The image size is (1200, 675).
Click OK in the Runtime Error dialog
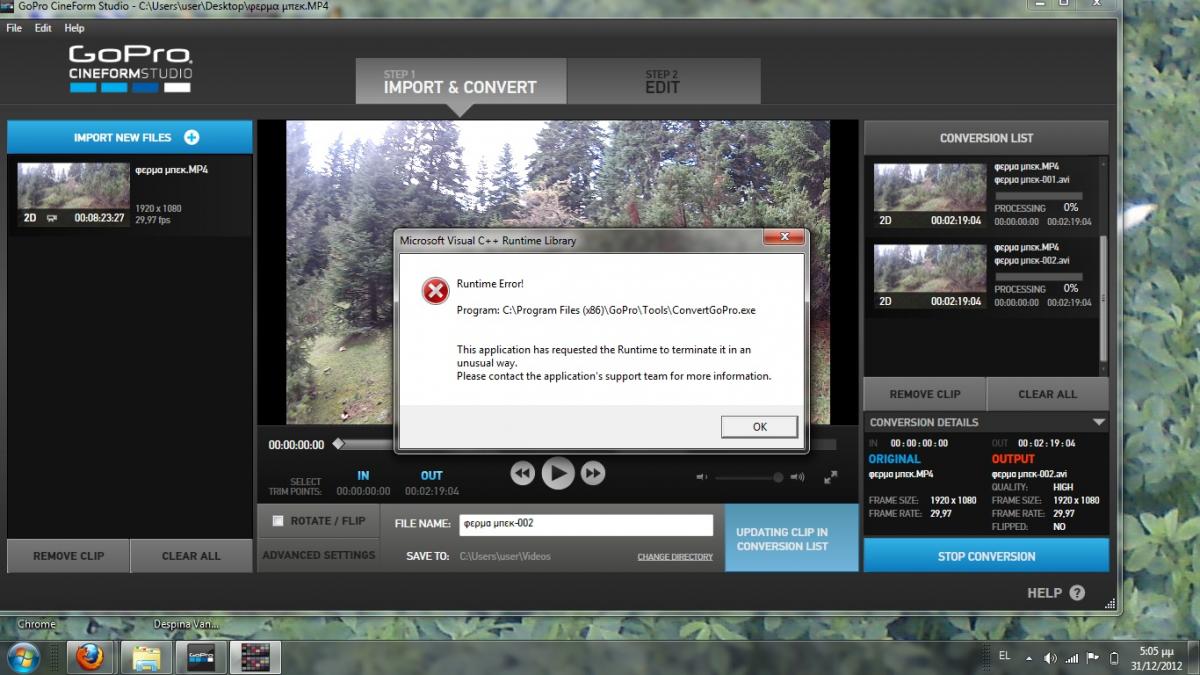(x=759, y=427)
